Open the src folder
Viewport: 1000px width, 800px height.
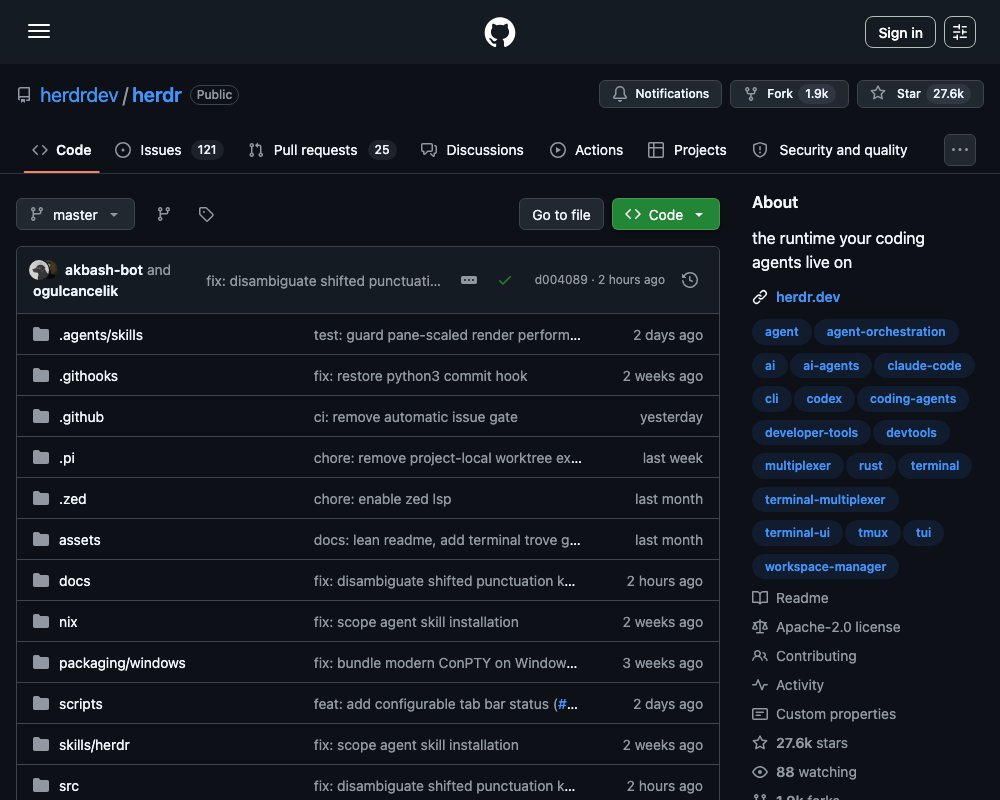[69, 786]
